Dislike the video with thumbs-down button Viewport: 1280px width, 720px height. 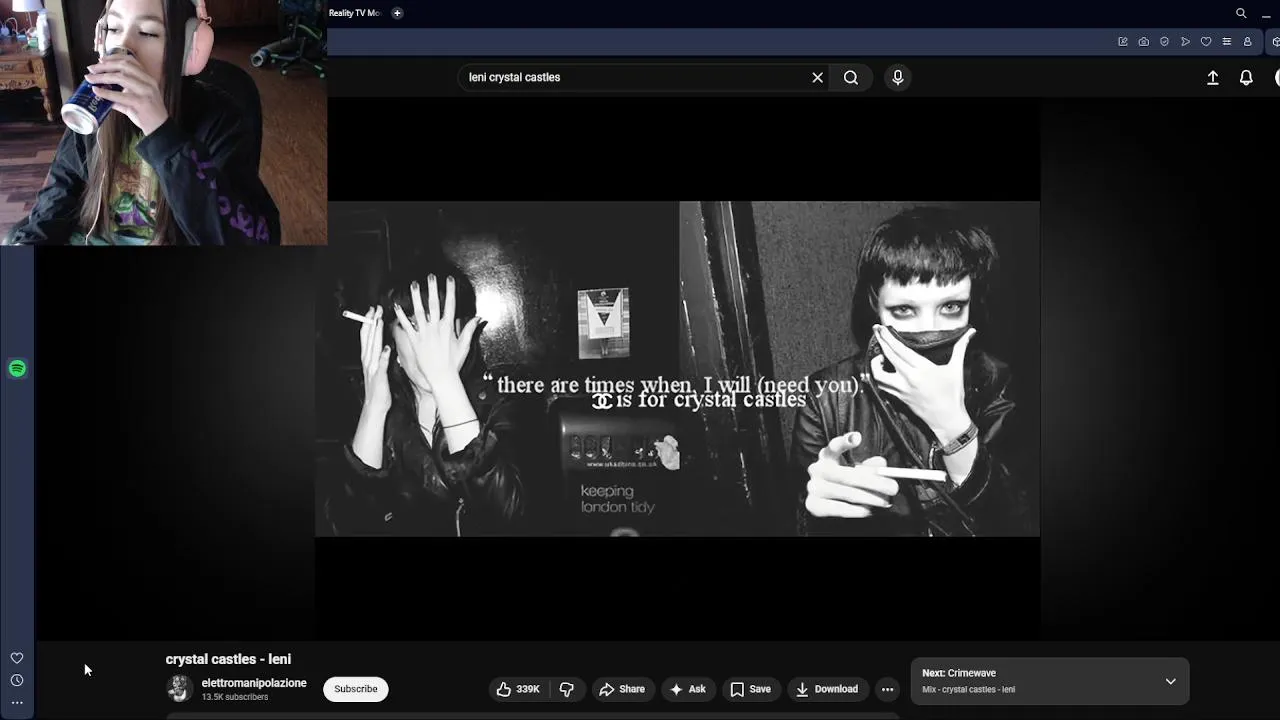[567, 689]
